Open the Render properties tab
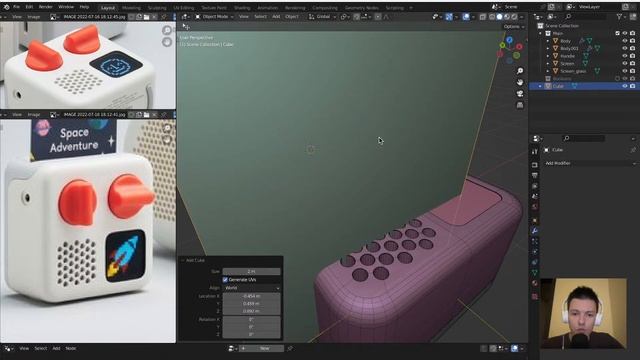Viewport: 640px width, 360px height. tap(535, 165)
